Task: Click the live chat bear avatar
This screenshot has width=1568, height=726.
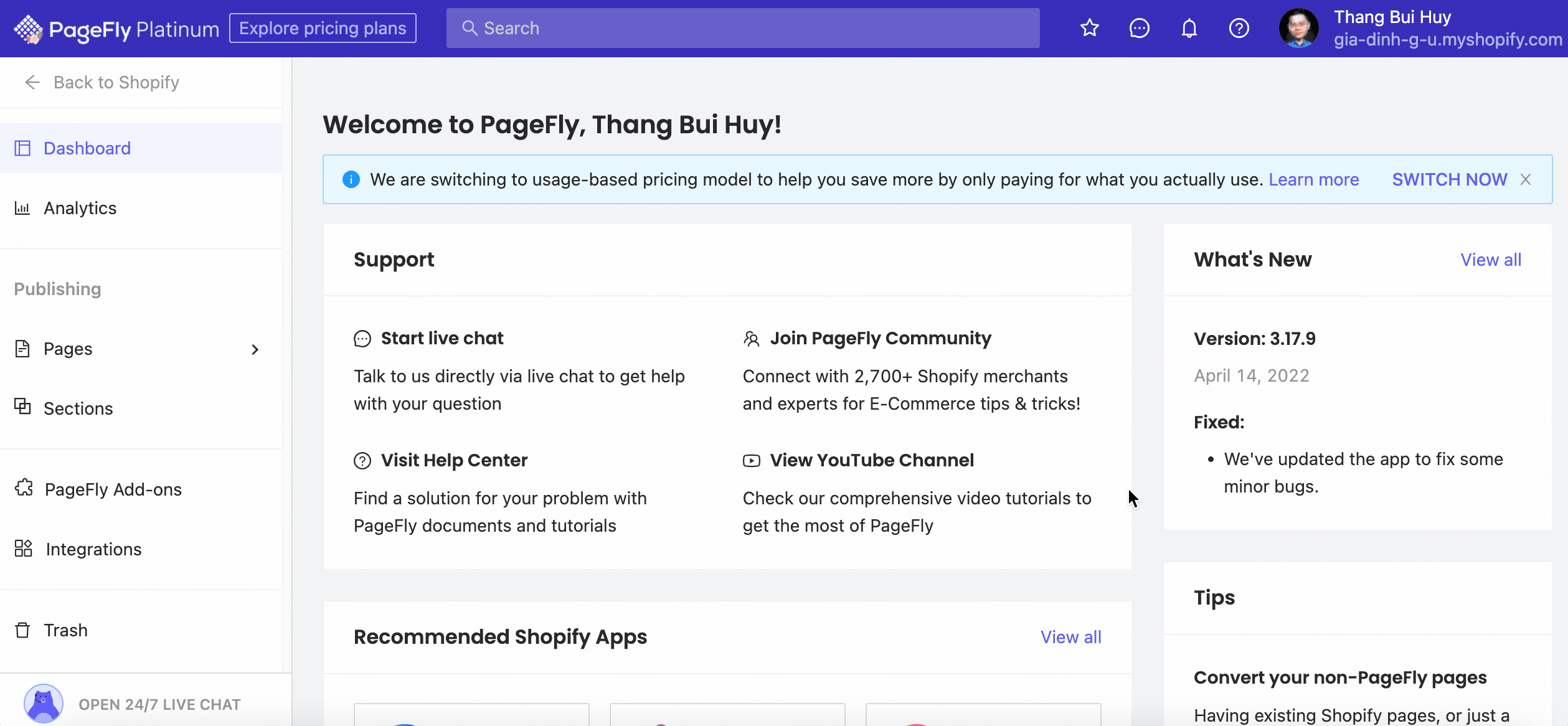Action: pyautogui.click(x=43, y=704)
